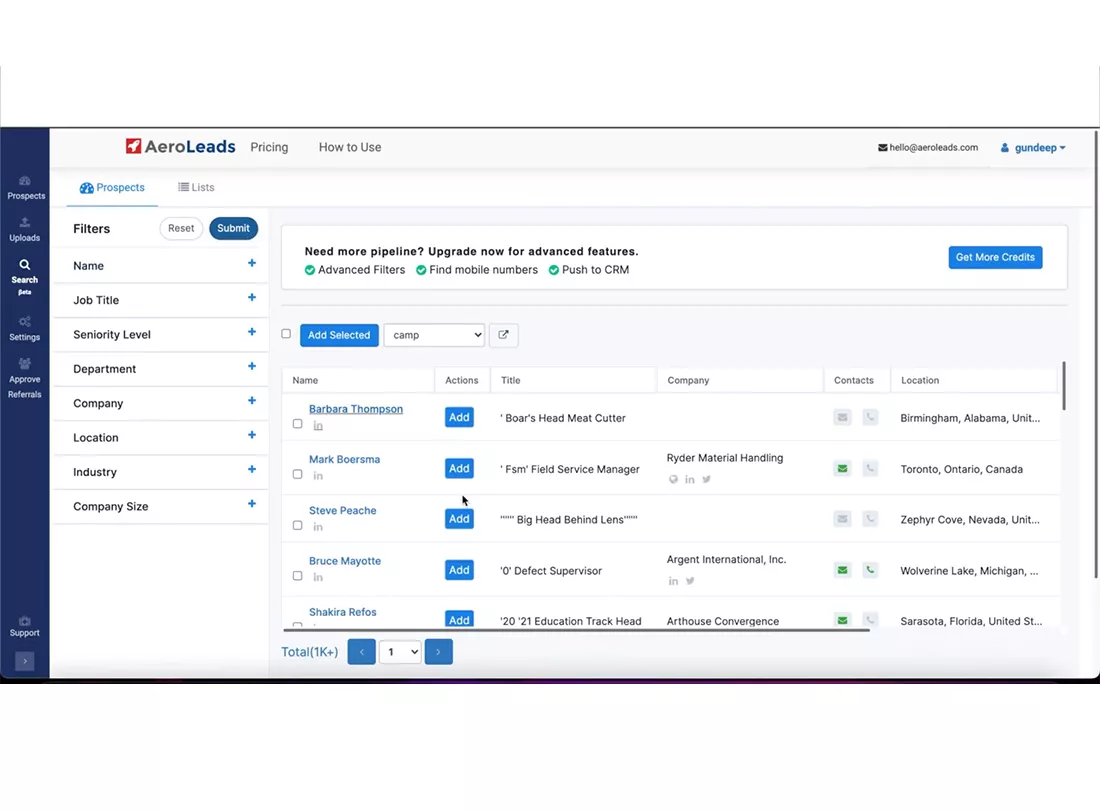The height and width of the screenshot is (810, 1100).
Task: Click the Add Selected button
Action: coord(339,335)
